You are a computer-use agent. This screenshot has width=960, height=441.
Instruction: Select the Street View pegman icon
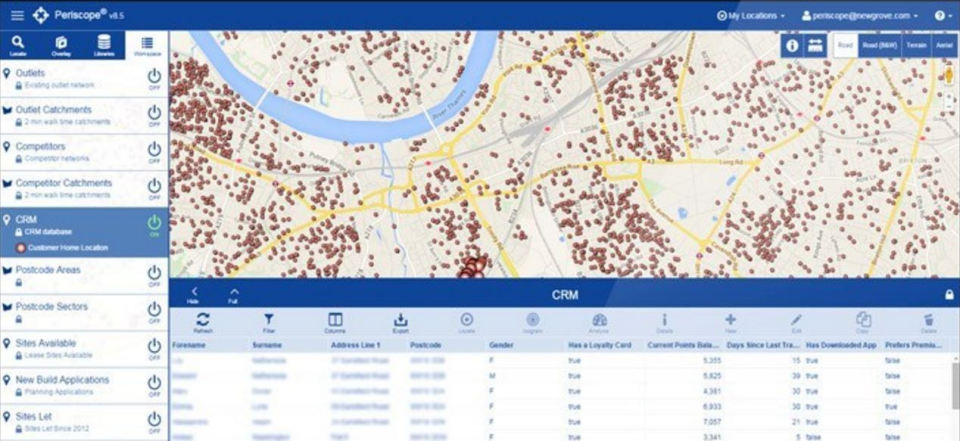coord(949,76)
